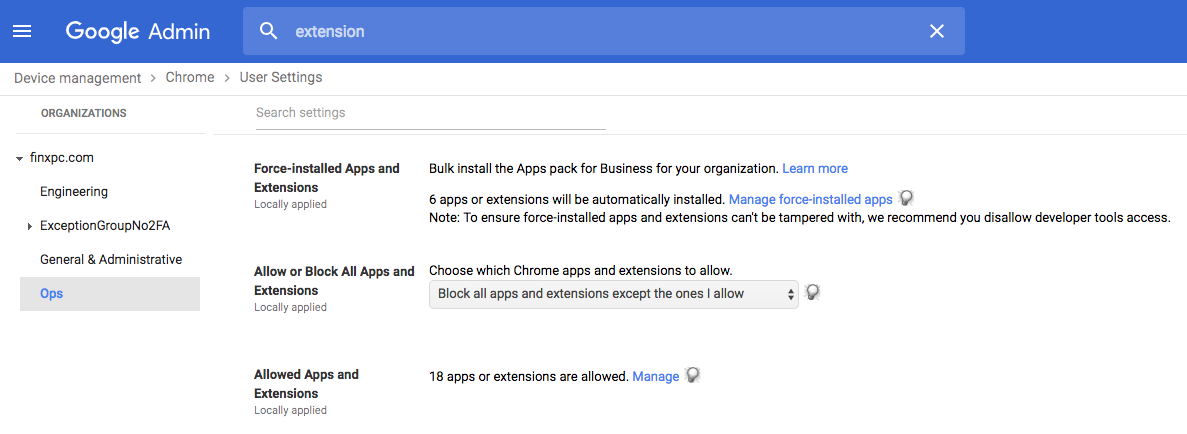Click "Choose which Chrome apps" description

tap(581, 270)
